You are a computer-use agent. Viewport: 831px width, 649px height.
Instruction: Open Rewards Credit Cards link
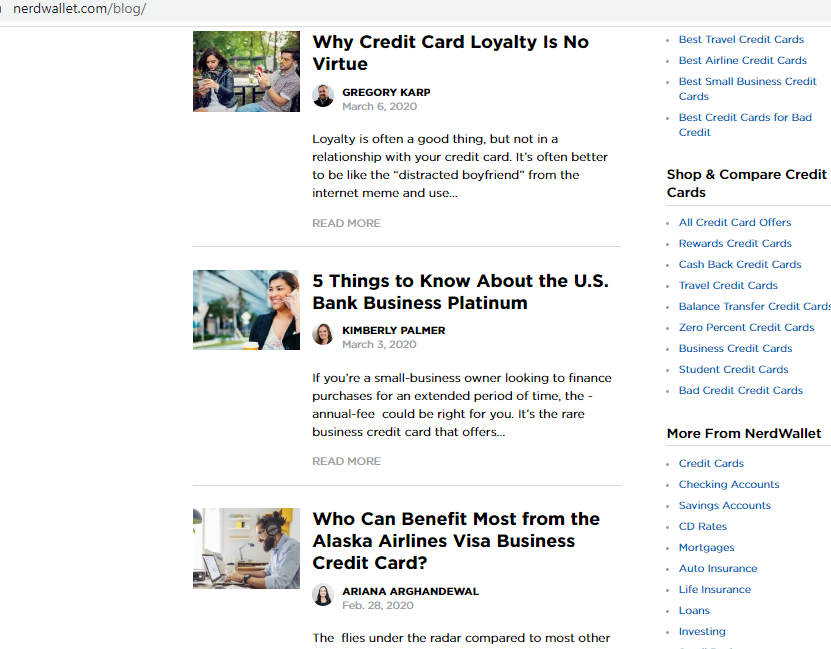(736, 243)
